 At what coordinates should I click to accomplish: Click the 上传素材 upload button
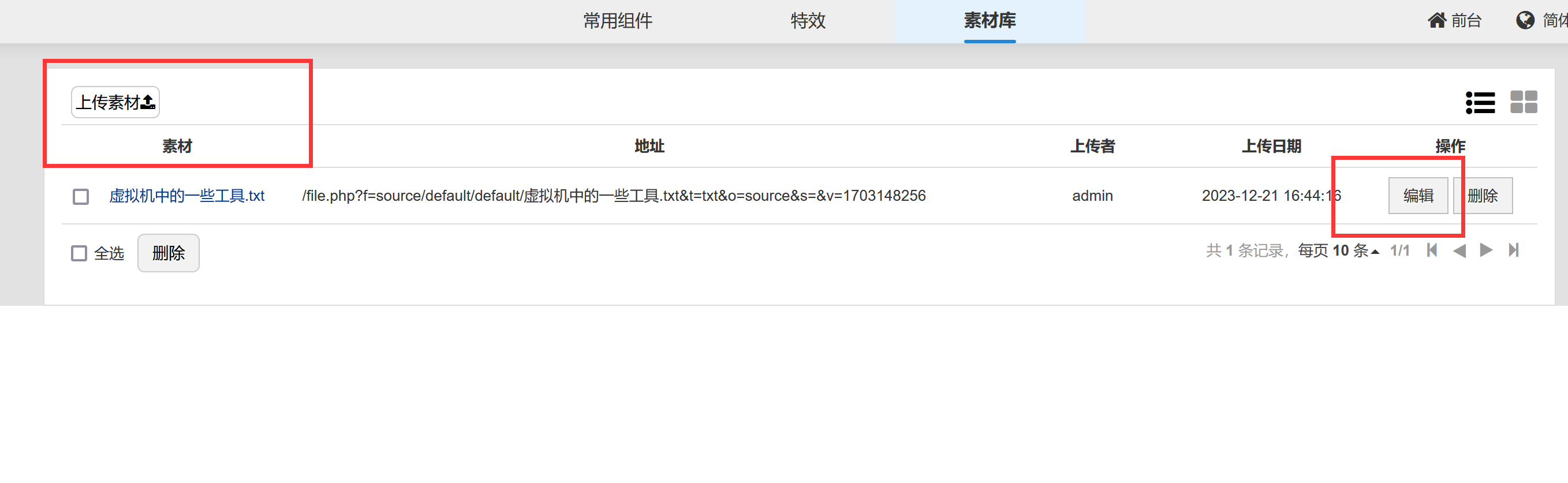tap(115, 102)
